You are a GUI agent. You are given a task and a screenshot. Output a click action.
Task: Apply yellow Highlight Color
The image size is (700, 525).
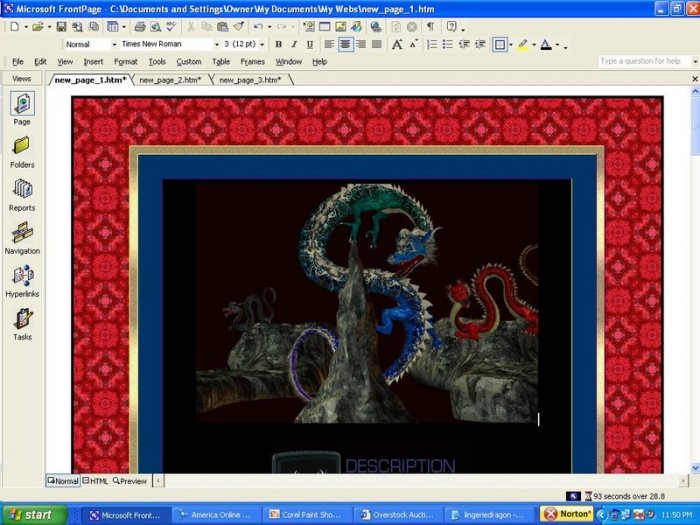click(x=523, y=44)
